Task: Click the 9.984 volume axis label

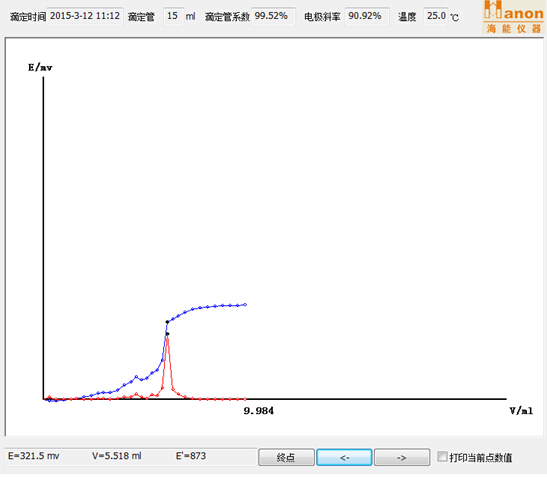Action: click(258, 411)
